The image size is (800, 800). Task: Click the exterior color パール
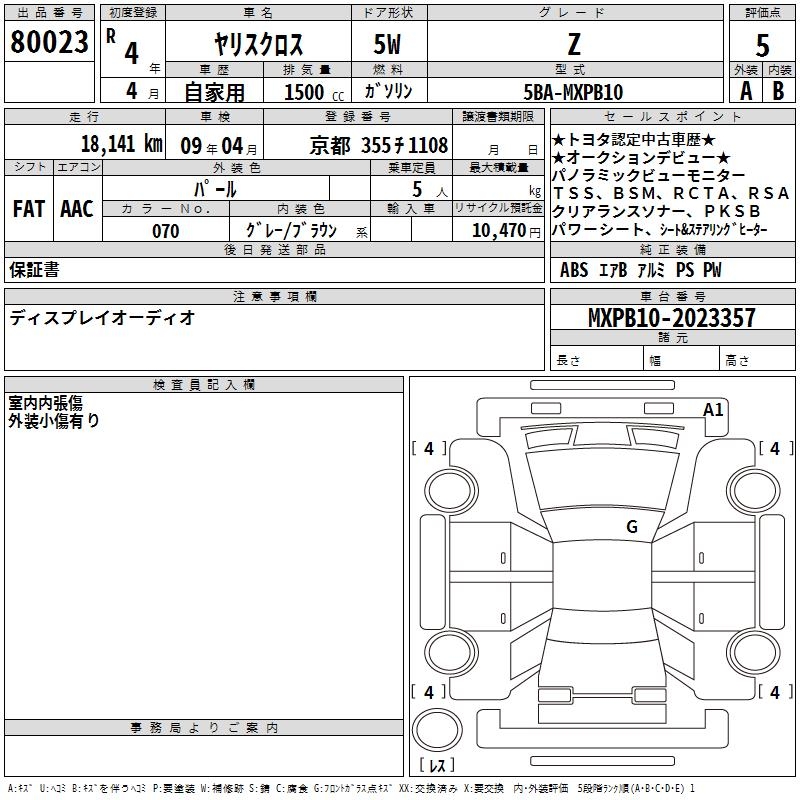point(215,189)
